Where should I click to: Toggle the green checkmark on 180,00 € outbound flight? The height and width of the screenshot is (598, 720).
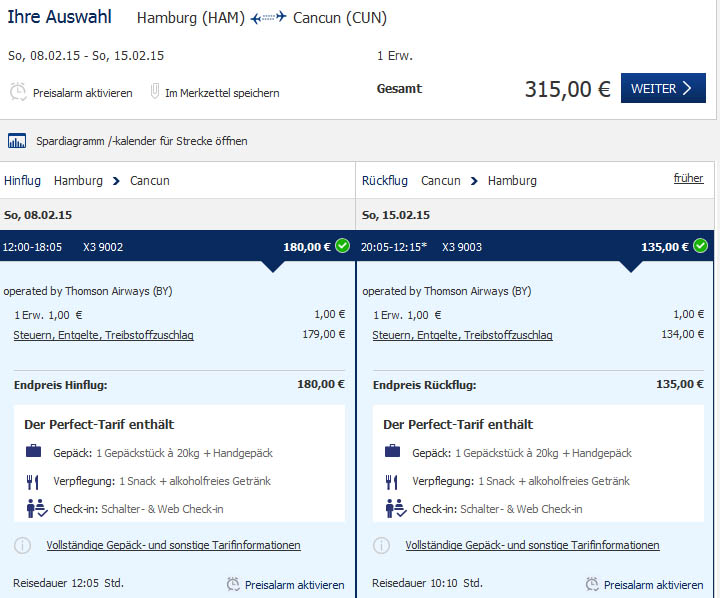[343, 246]
